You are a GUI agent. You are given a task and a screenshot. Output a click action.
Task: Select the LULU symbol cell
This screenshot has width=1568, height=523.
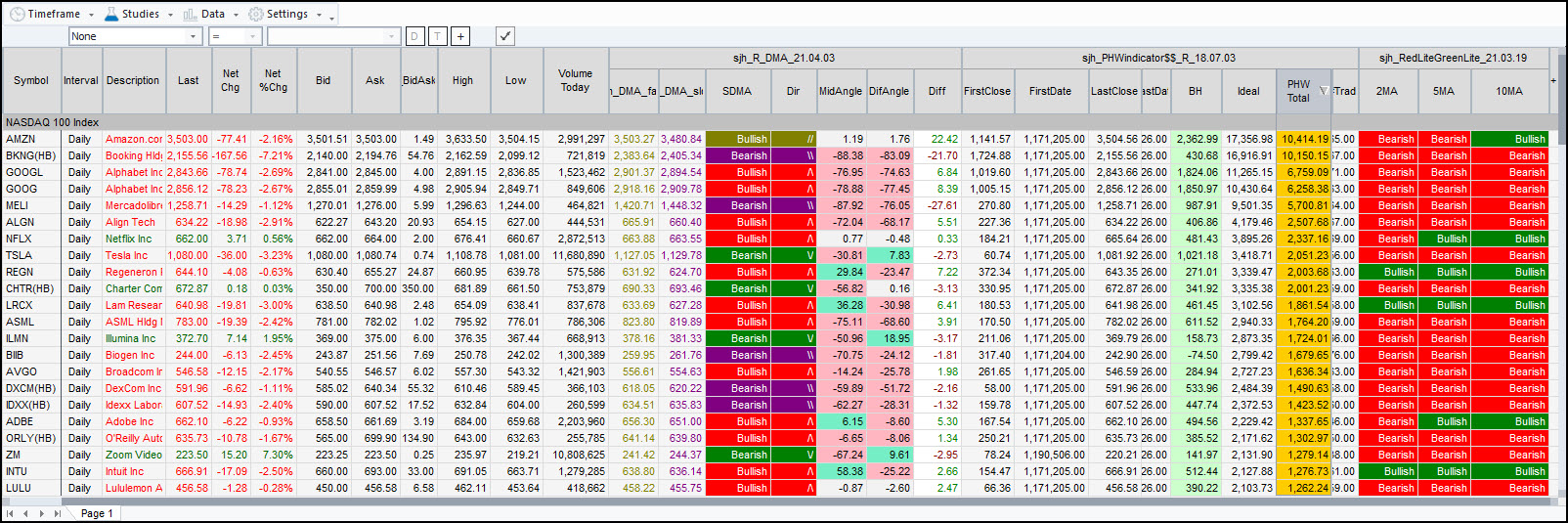[x=31, y=488]
